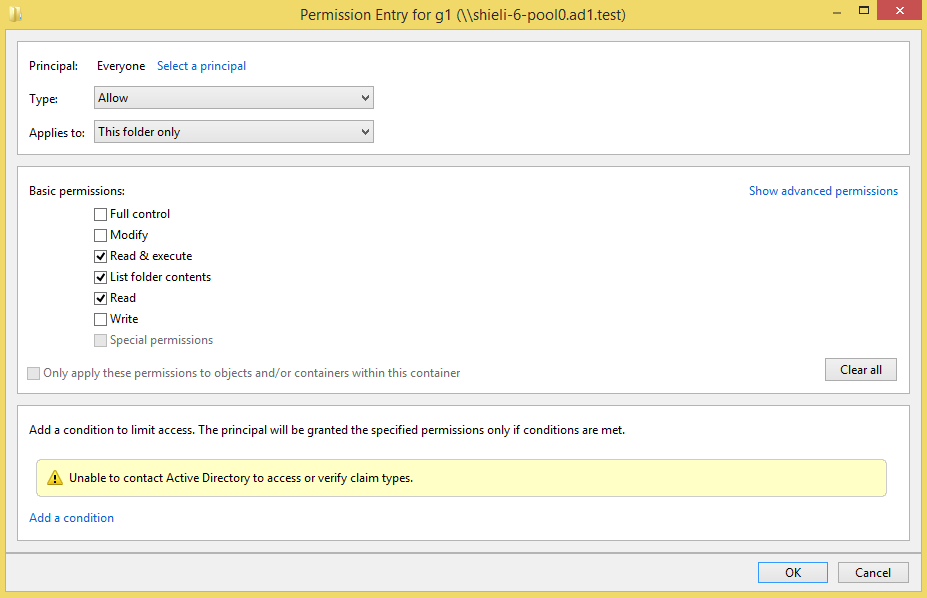This screenshot has width=927, height=598.
Task: Confirm with the OK button
Action: [x=793, y=572]
